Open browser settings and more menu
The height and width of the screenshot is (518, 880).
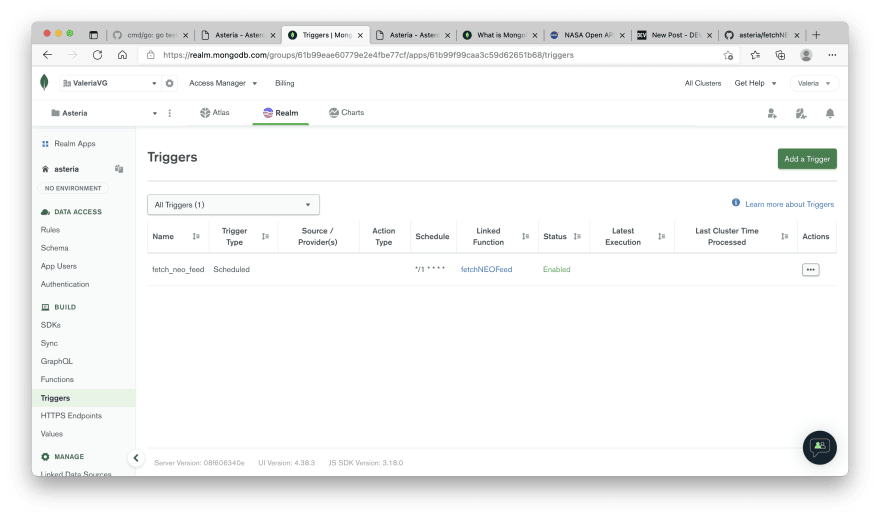point(832,55)
